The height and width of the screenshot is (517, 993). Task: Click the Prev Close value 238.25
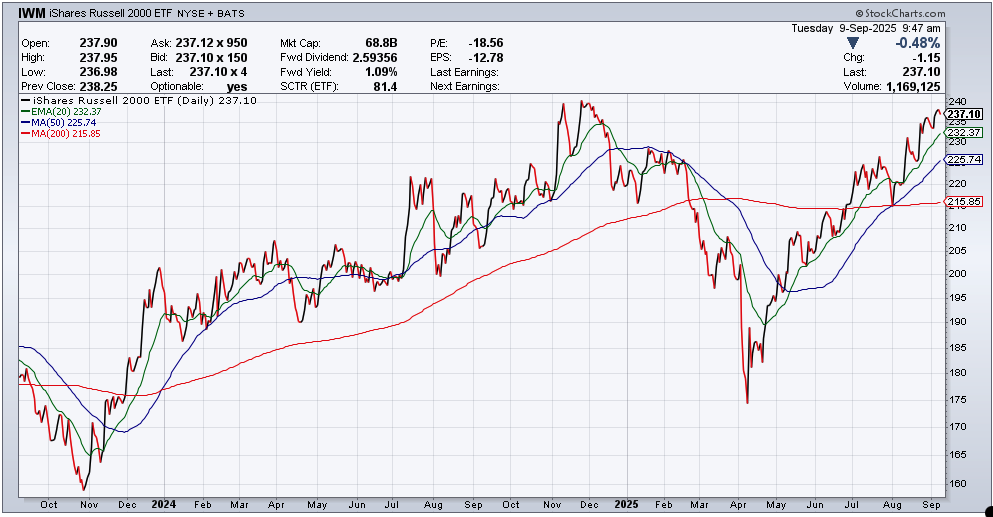pyautogui.click(x=98, y=87)
